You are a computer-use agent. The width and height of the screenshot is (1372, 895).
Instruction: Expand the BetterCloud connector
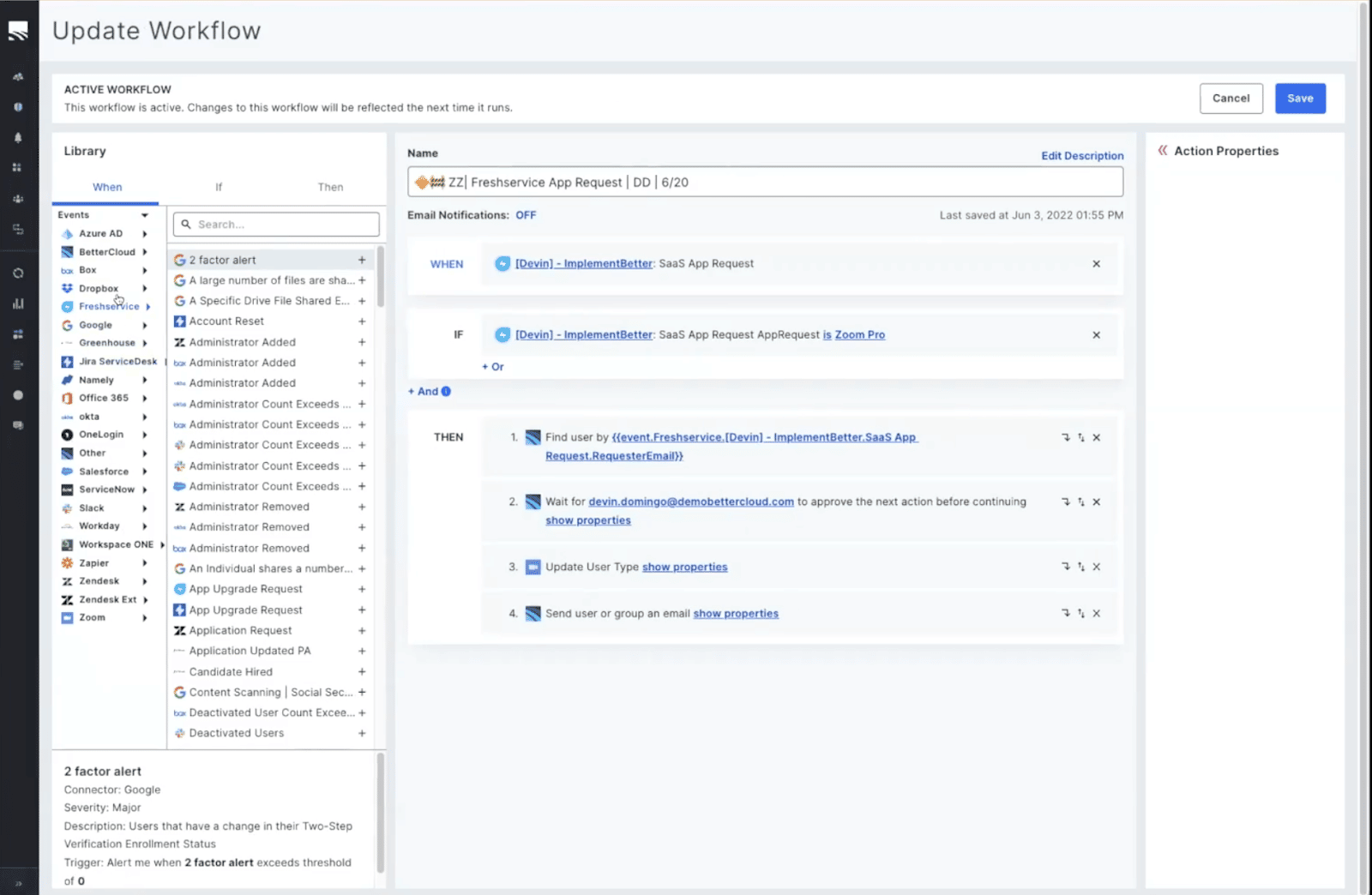point(145,252)
